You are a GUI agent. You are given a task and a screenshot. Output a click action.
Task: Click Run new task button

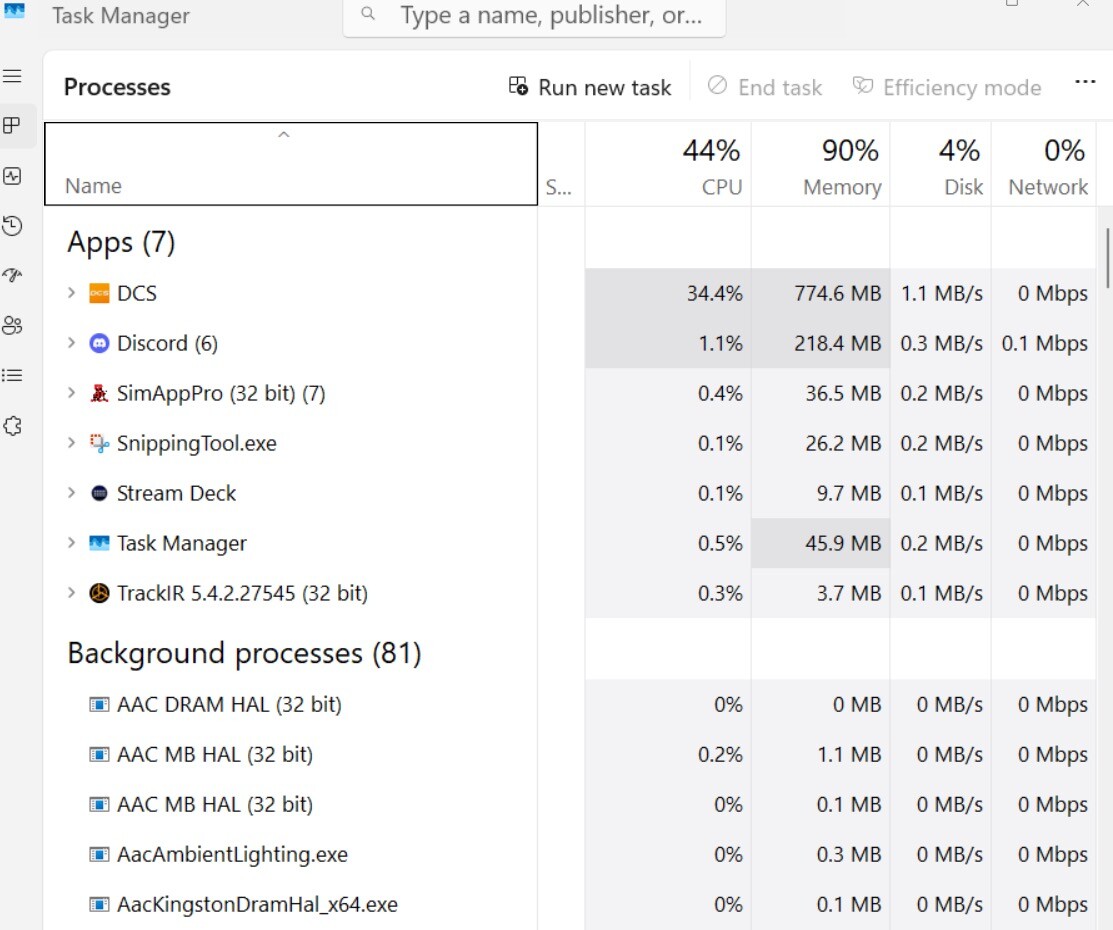590,87
